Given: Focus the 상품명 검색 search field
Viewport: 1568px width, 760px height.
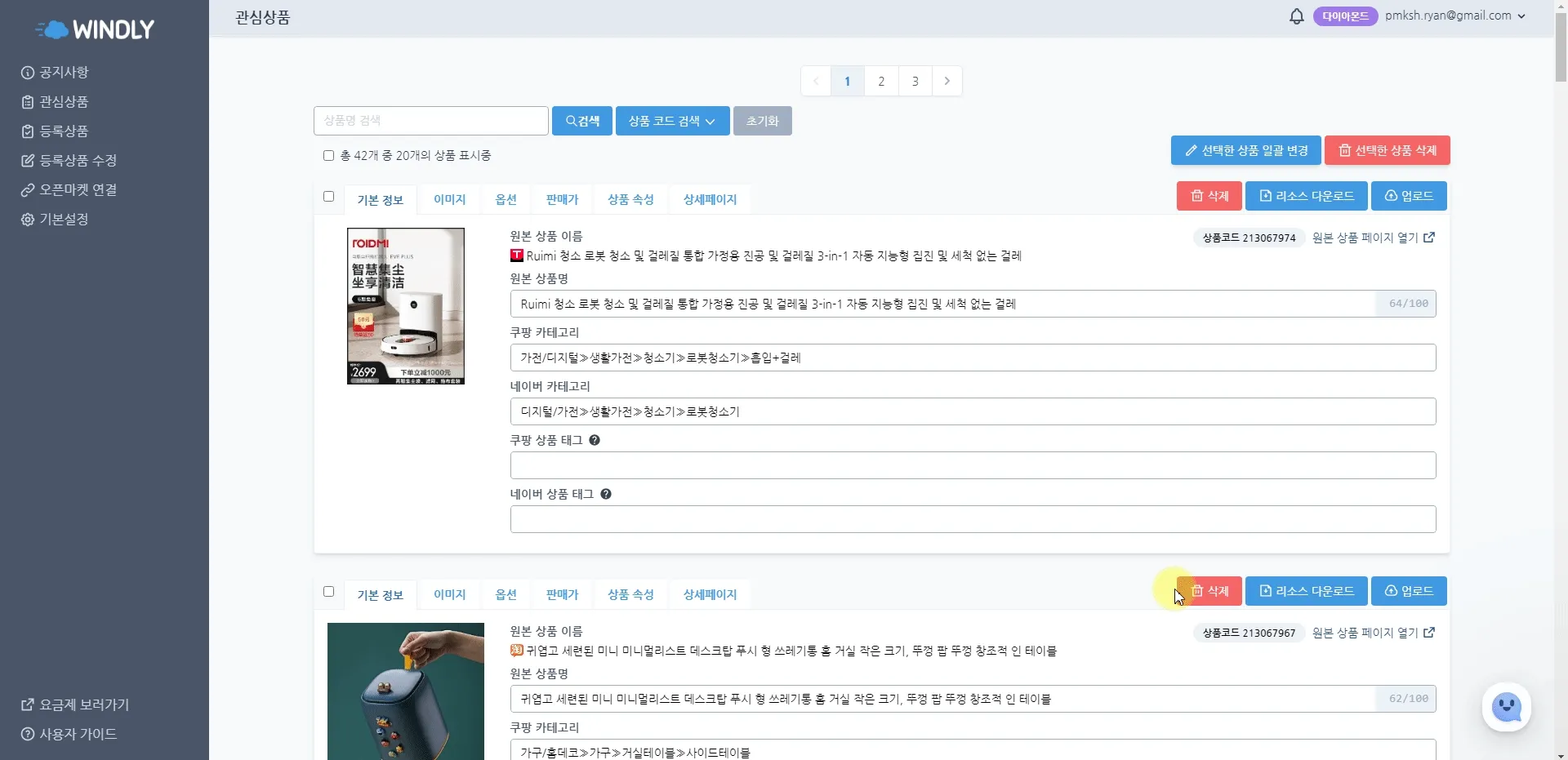Looking at the screenshot, I should pyautogui.click(x=431, y=121).
